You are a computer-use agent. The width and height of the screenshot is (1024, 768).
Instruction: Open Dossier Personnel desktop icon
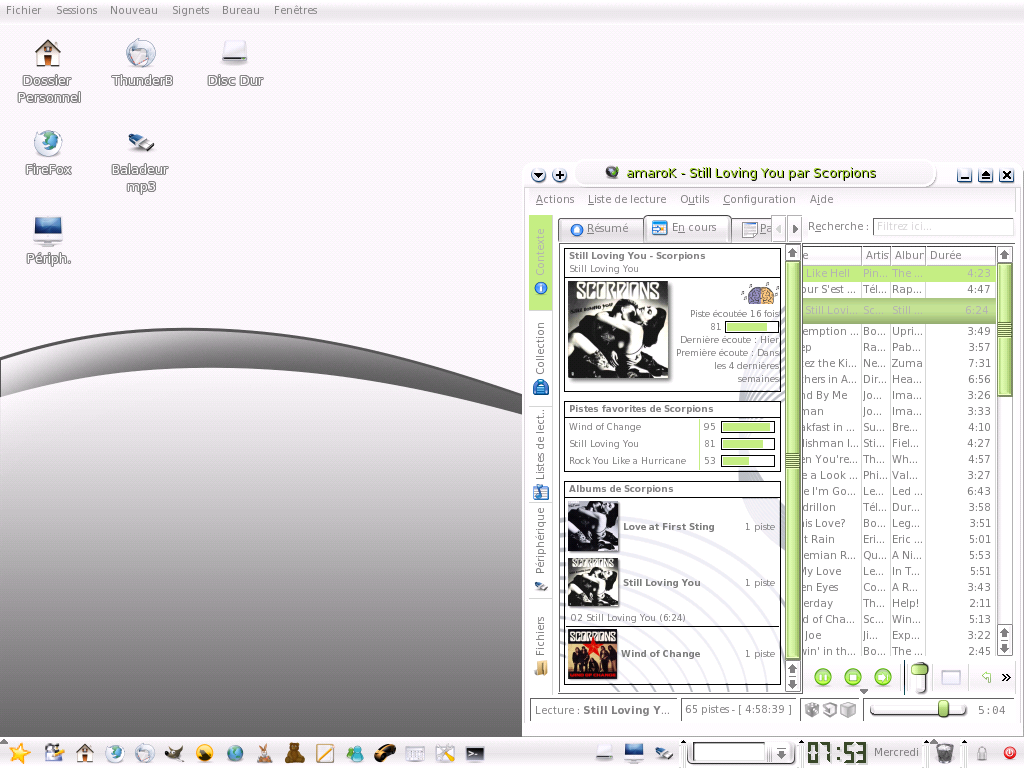click(x=48, y=71)
